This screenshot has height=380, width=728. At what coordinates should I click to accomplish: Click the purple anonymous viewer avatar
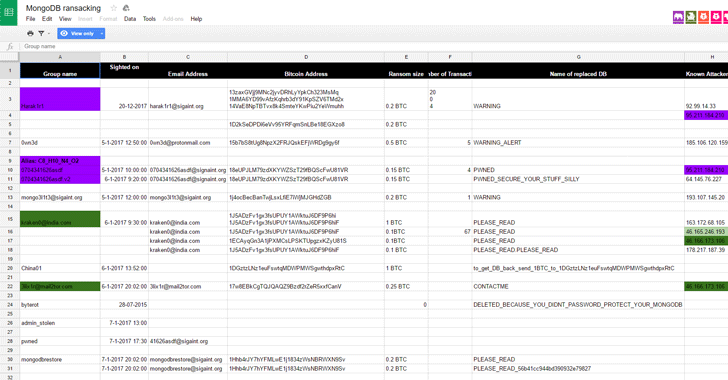[678, 17]
